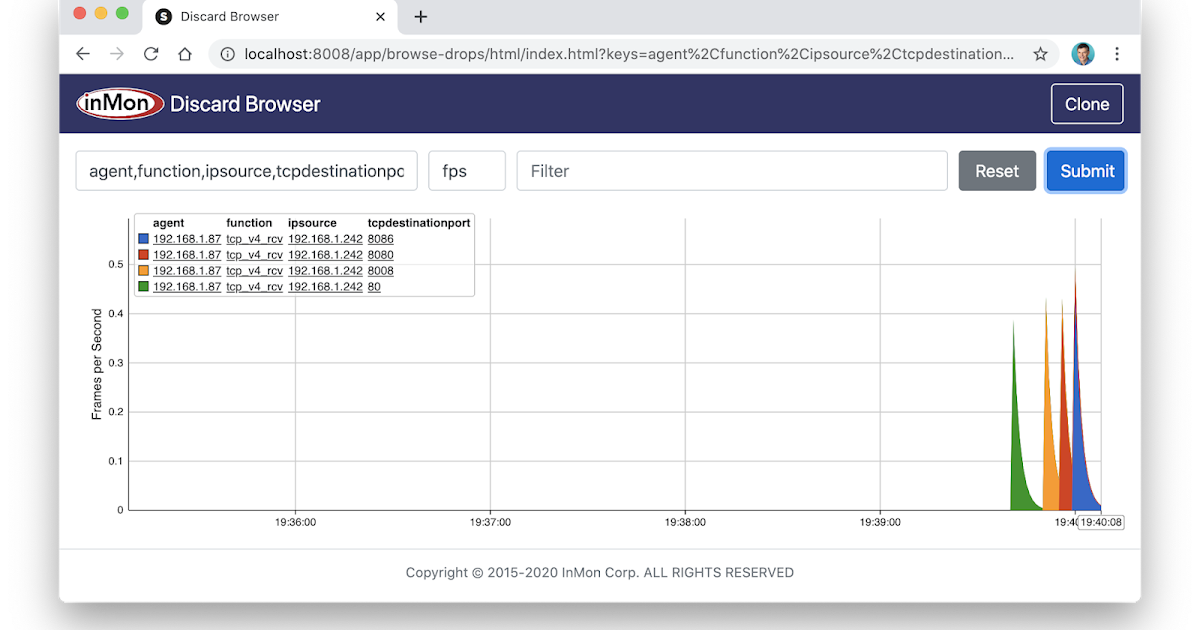Click the Clone button
1200x630 pixels.
[x=1087, y=103]
